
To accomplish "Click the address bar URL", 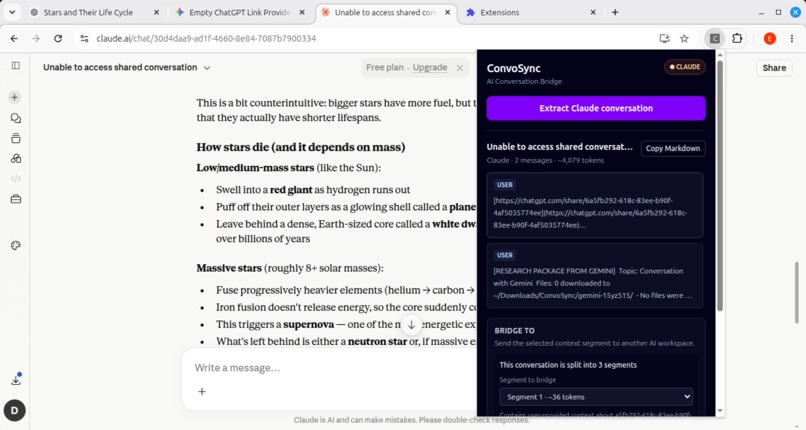I will click(206, 39).
